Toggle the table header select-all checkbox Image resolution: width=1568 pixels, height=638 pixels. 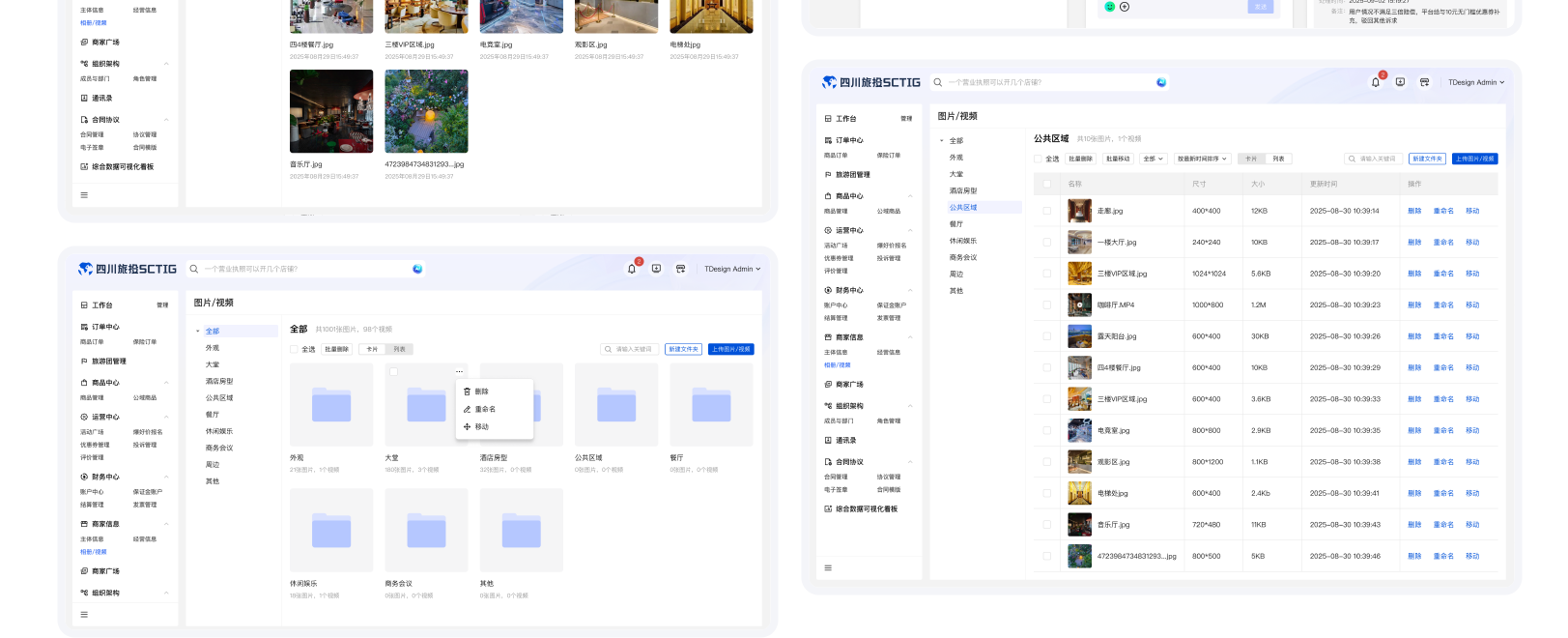tap(1046, 184)
